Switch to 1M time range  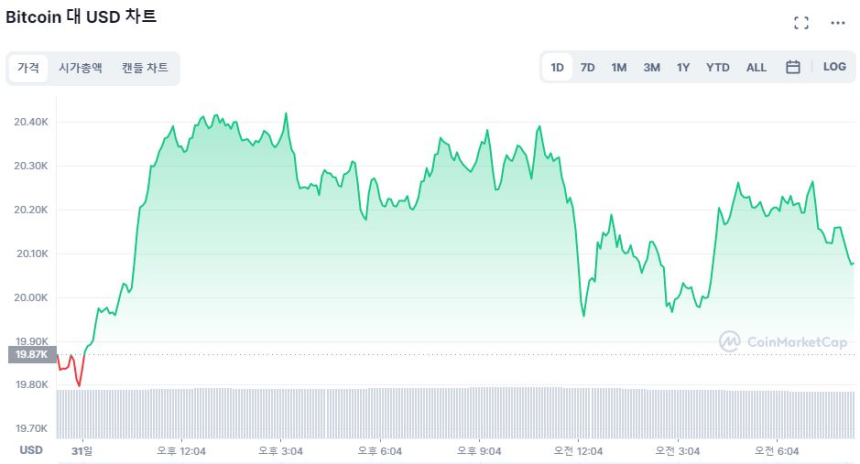(x=619, y=67)
